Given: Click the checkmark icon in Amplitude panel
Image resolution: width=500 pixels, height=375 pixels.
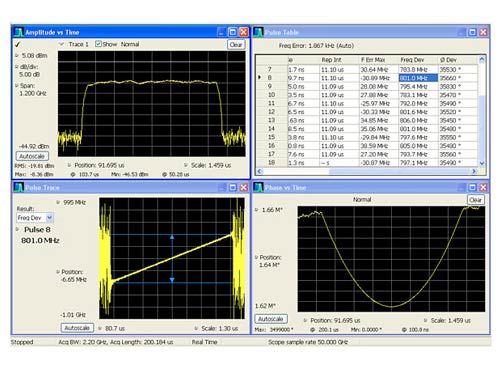Looking at the screenshot, I should tap(18, 44).
